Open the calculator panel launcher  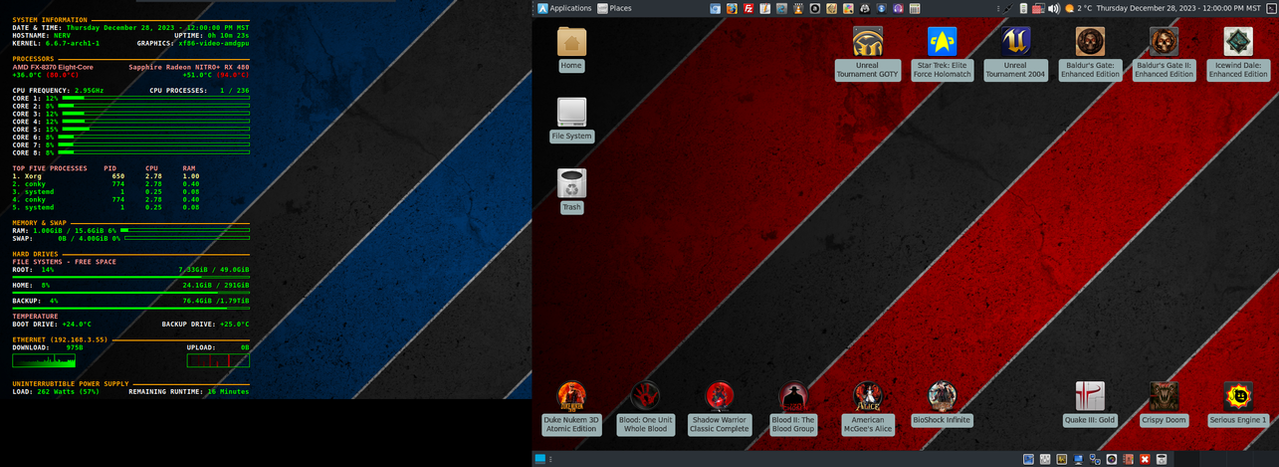[x=915, y=8]
